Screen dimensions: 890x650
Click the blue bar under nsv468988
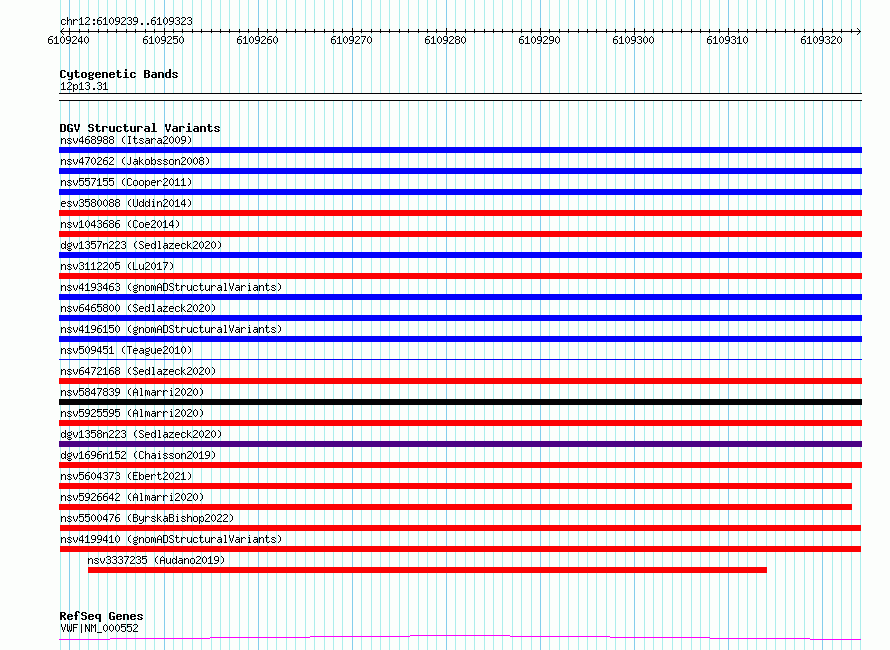[460, 150]
